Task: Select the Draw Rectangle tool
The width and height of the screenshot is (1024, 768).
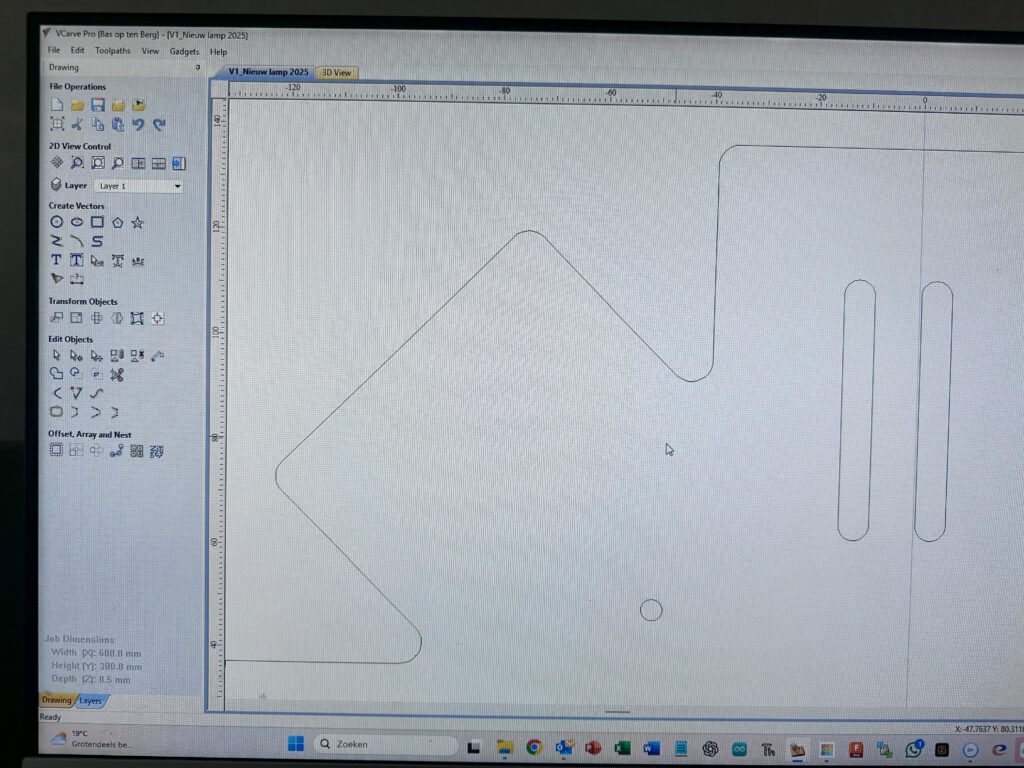Action: point(97,223)
